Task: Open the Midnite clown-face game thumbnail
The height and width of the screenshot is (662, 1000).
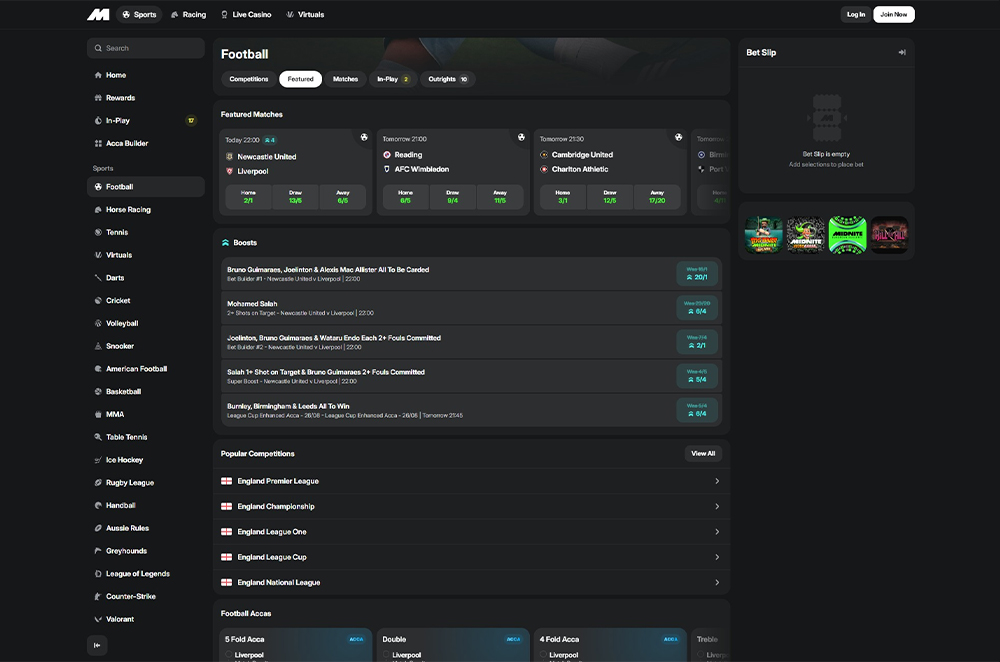Action: [x=805, y=235]
